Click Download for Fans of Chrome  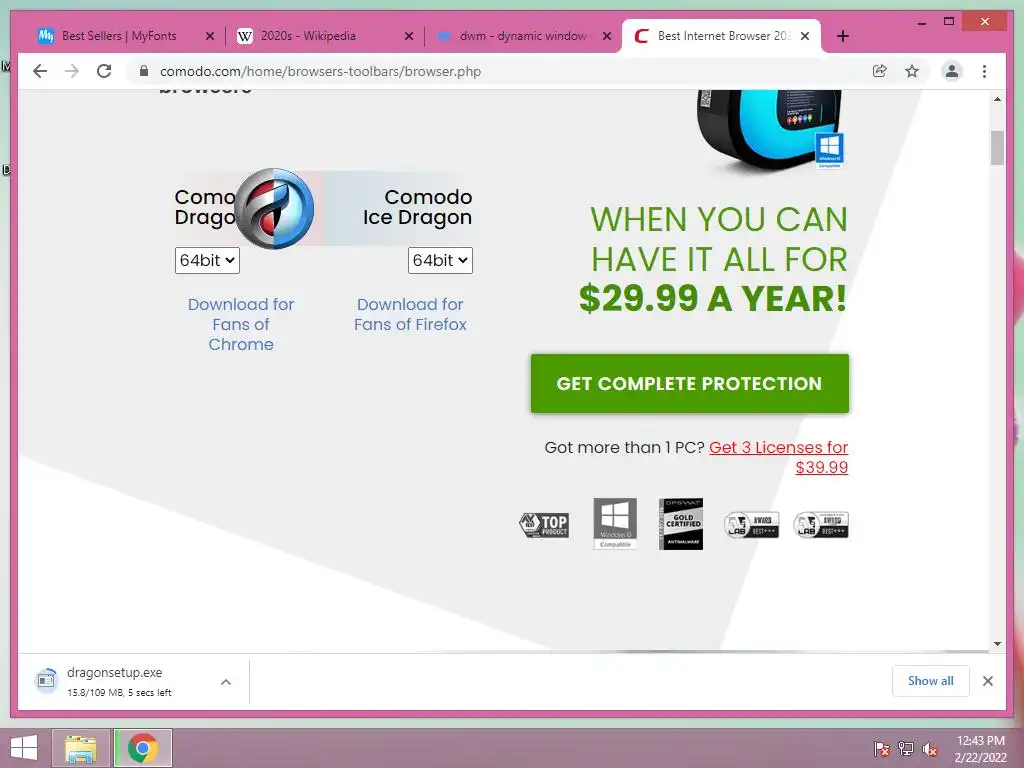coord(241,324)
